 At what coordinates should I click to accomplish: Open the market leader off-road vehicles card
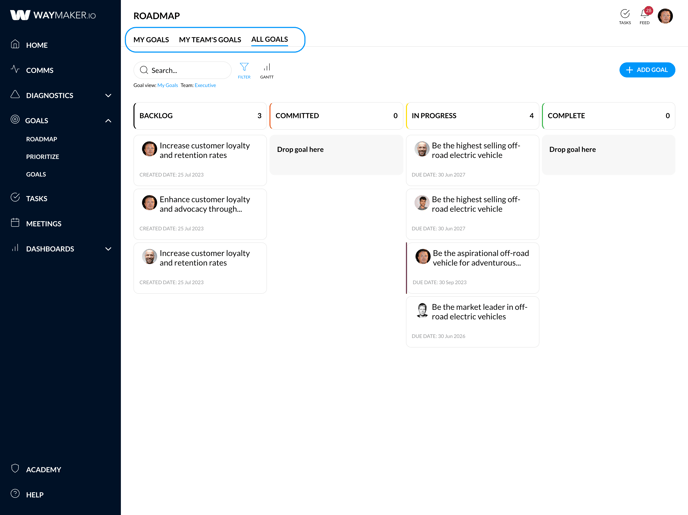pyautogui.click(x=472, y=322)
